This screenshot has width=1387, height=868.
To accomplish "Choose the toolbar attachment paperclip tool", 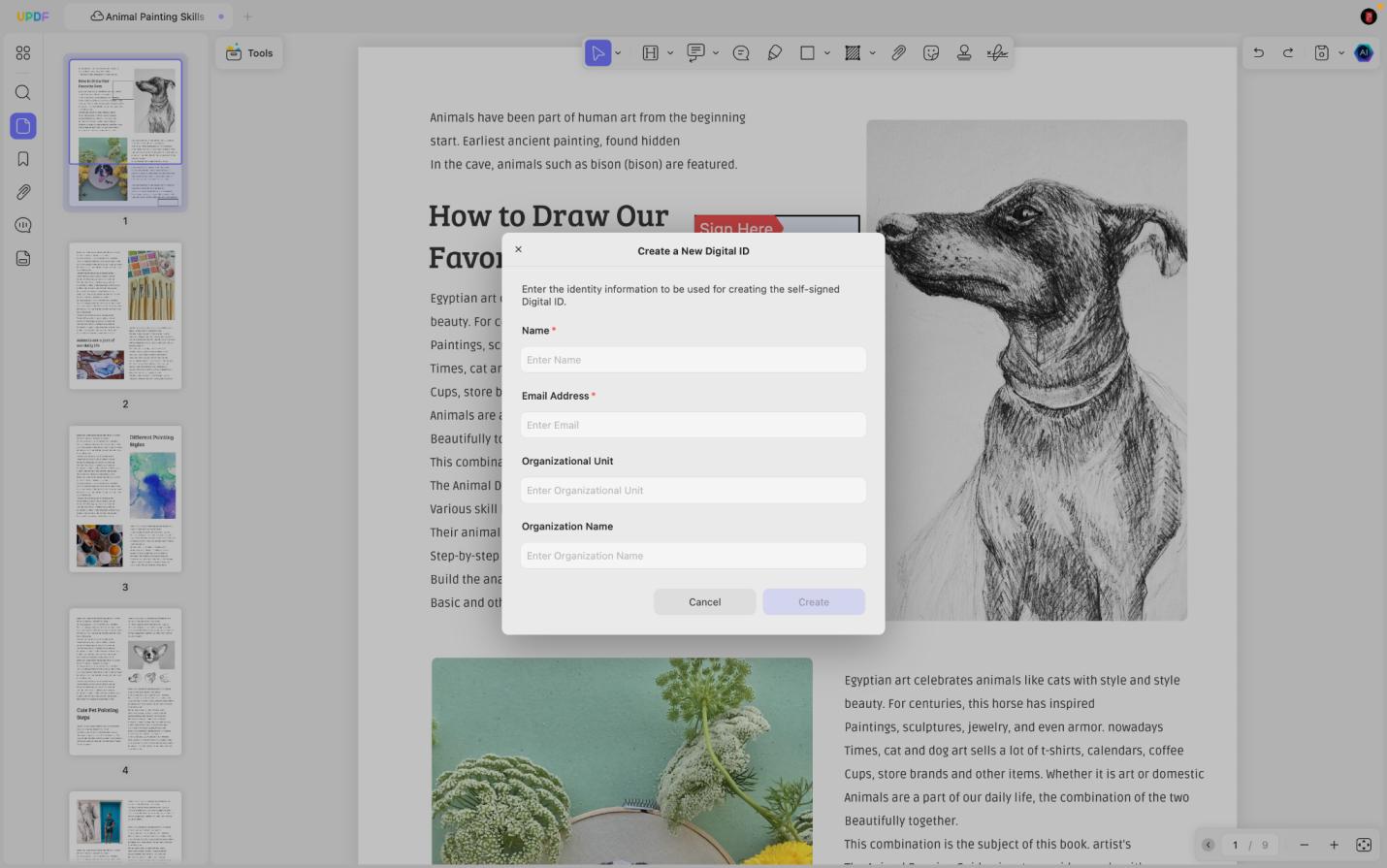I will [x=899, y=53].
